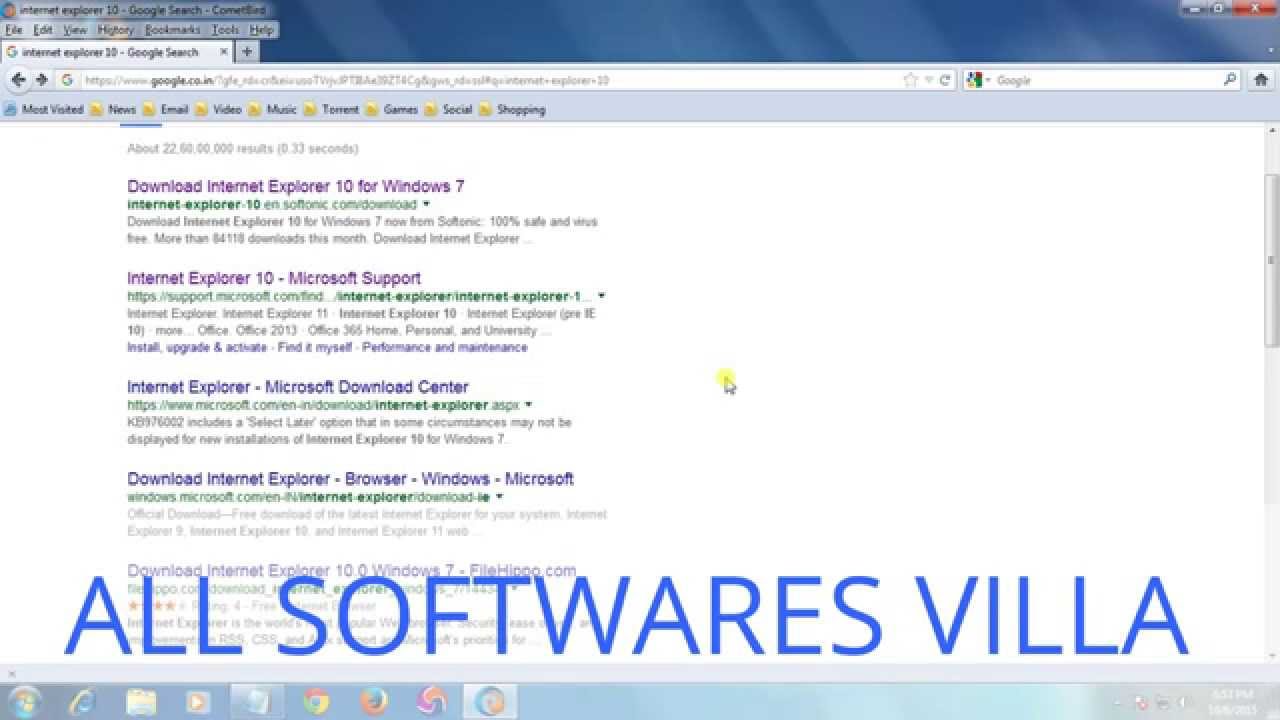This screenshot has width=1280, height=720.
Task: Reload the page with the refresh icon
Action: point(945,80)
